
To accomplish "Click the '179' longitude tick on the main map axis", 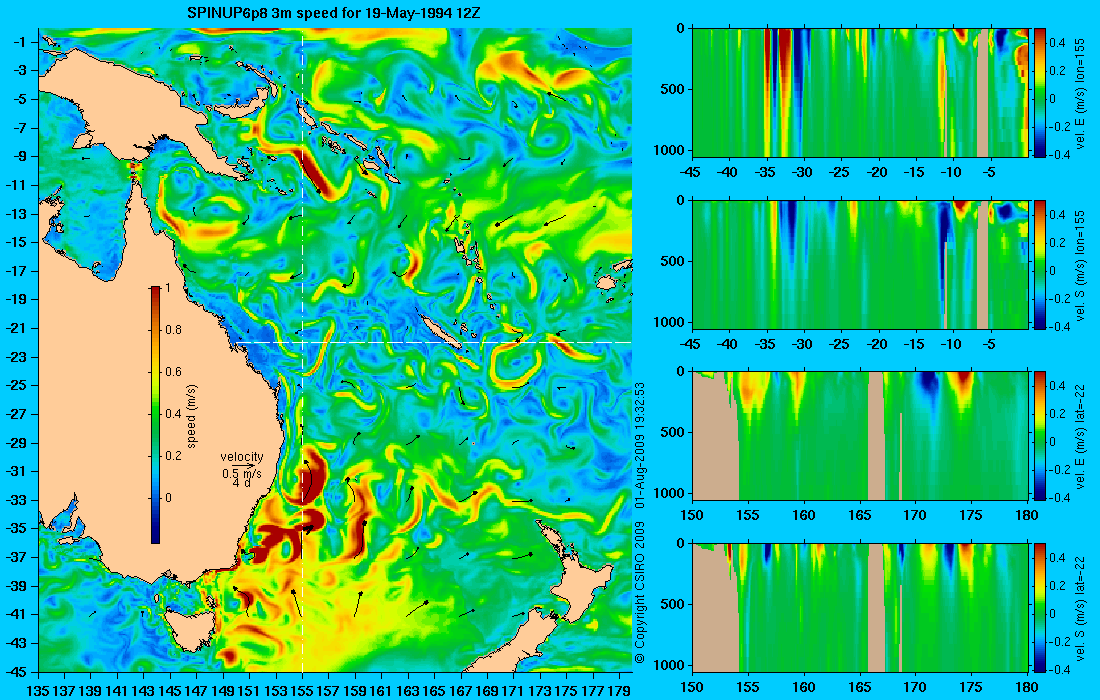I will click(x=619, y=691).
